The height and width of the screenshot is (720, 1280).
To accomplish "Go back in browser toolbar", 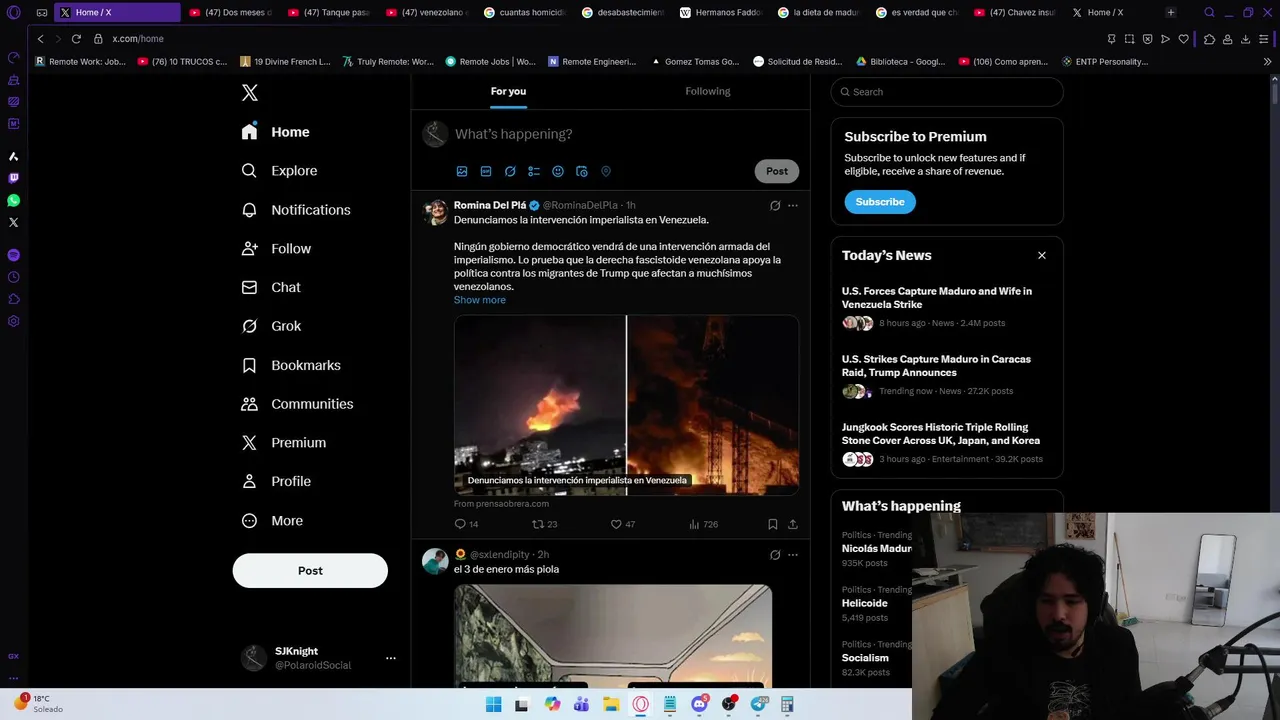I will [x=40, y=38].
